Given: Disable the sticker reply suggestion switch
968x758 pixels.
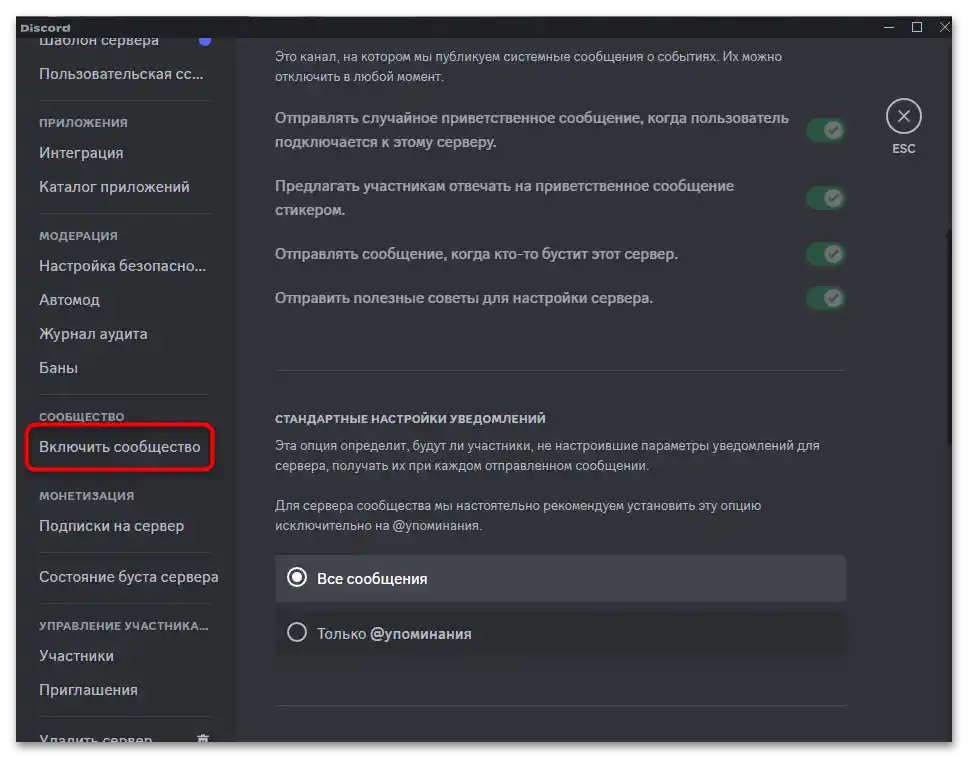Looking at the screenshot, I should point(826,198).
